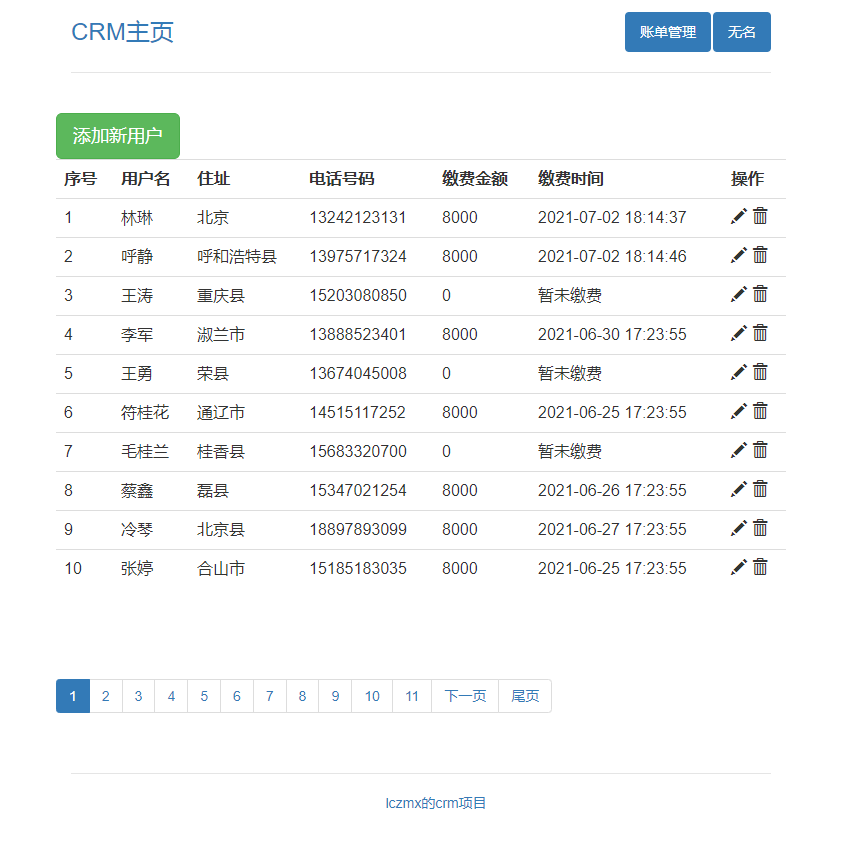Viewport: 847px width, 843px height.
Task: Delete user 冷琴 with trash icon
Action: click(760, 528)
